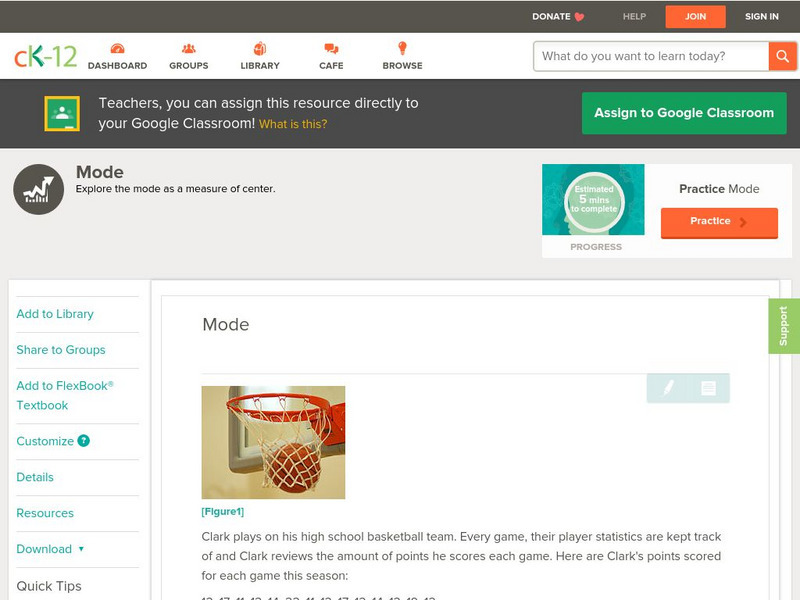Click the JOIN button
Image resolution: width=800 pixels, height=600 pixels.
click(x=695, y=17)
